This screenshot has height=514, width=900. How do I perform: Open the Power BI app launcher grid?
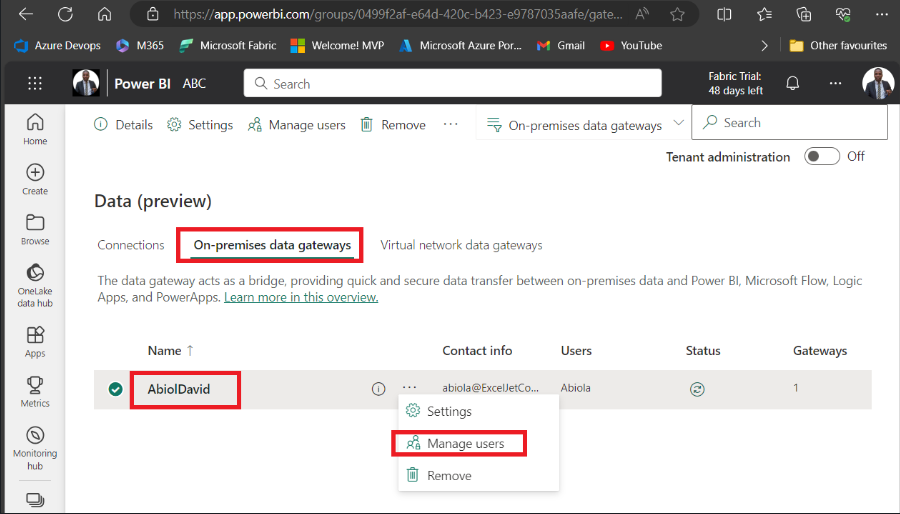point(35,84)
